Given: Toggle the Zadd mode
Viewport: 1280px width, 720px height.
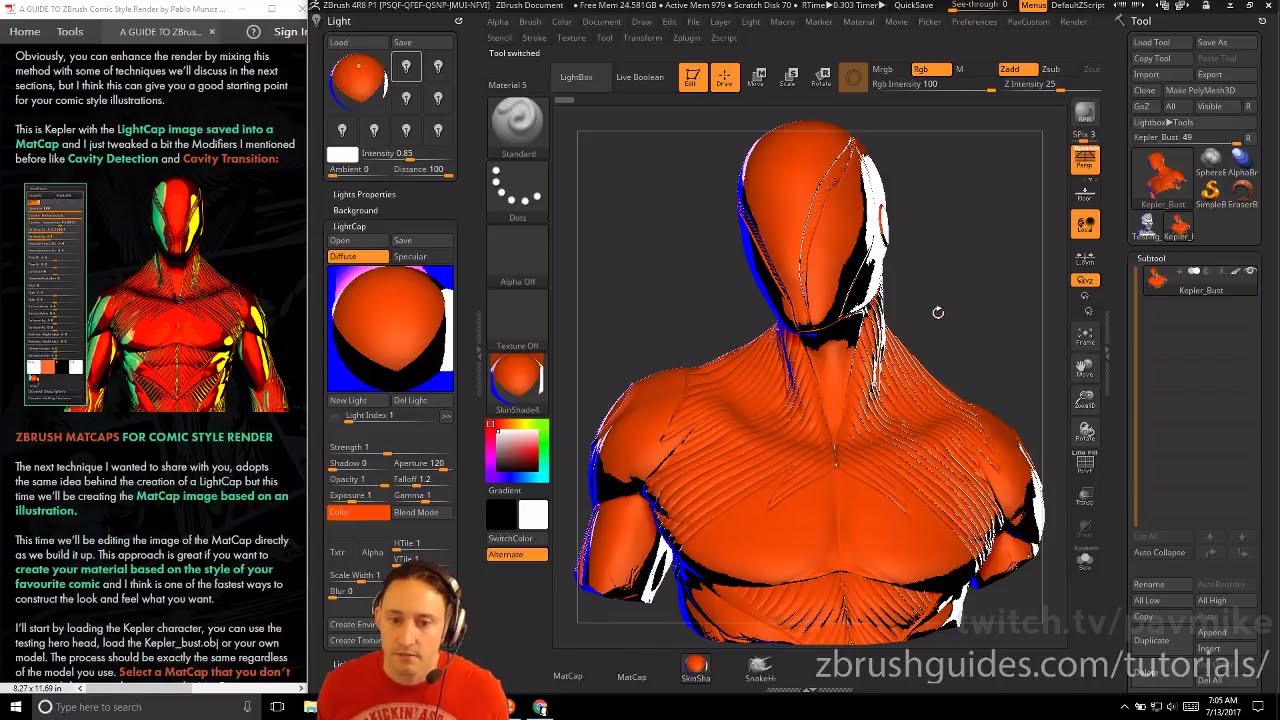Looking at the screenshot, I should click(1016, 70).
